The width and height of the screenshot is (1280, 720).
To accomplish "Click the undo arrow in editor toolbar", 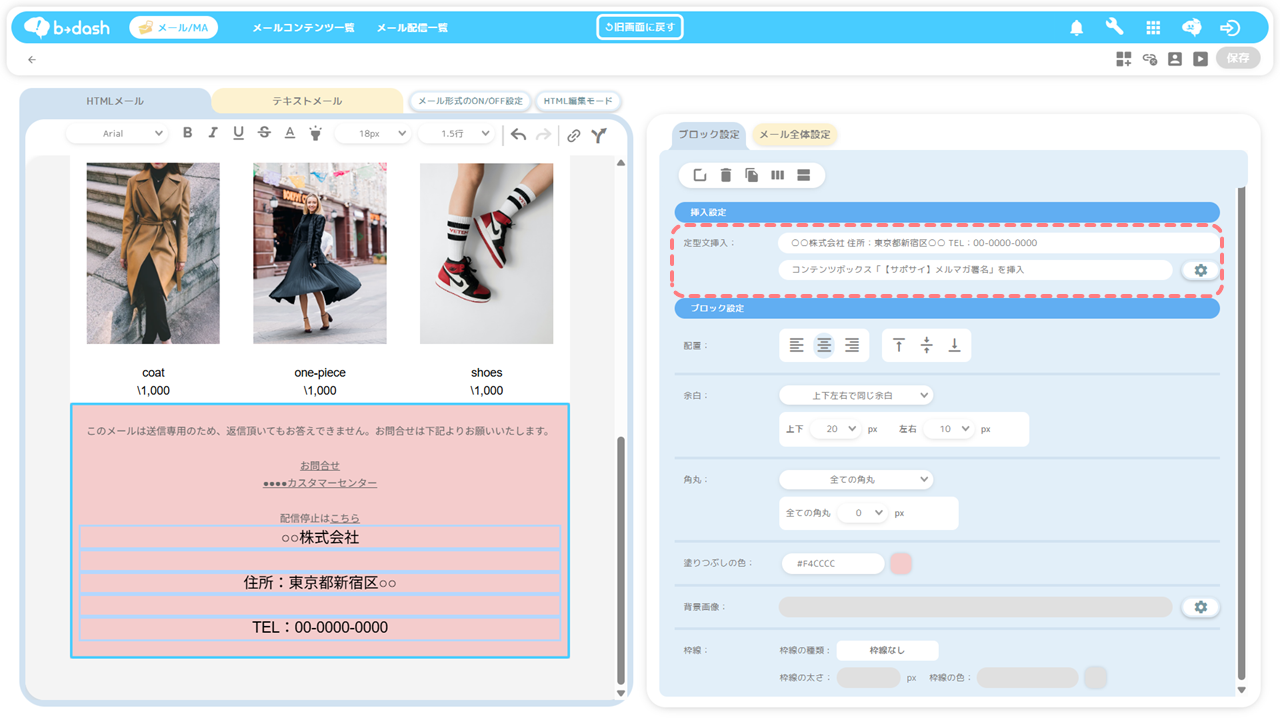I will 518,134.
